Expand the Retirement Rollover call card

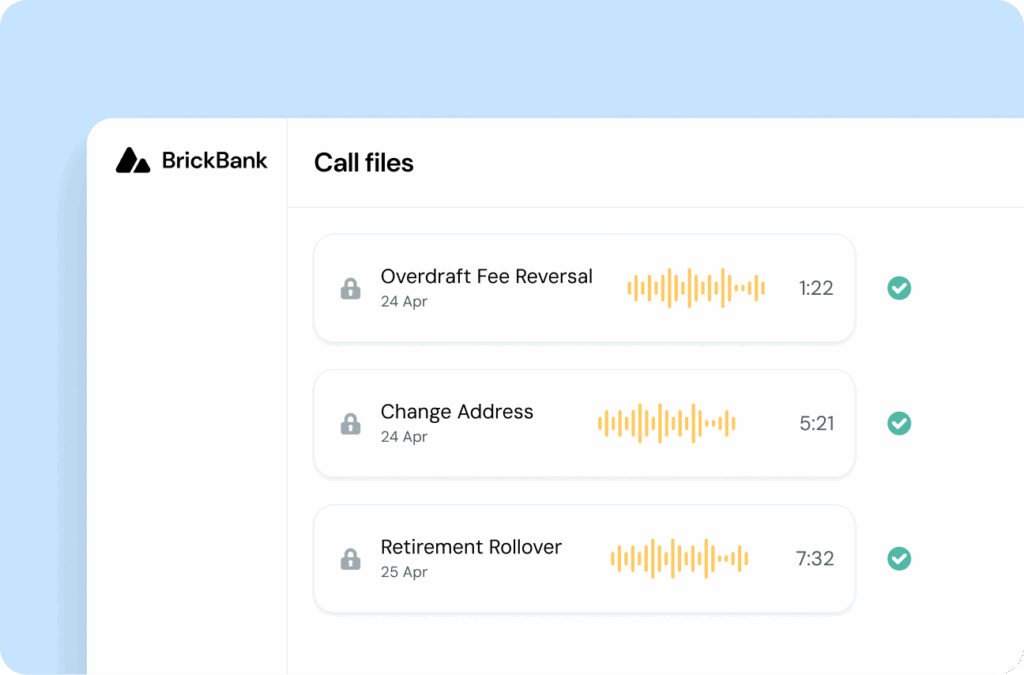584,558
